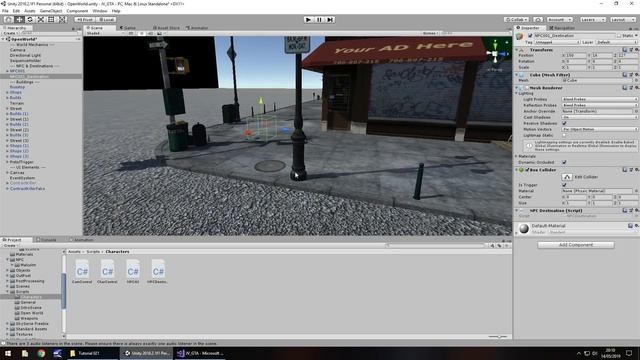Click the GameObject cube icon in Inspector
Screen dimensions: 640x360
click(520, 36)
